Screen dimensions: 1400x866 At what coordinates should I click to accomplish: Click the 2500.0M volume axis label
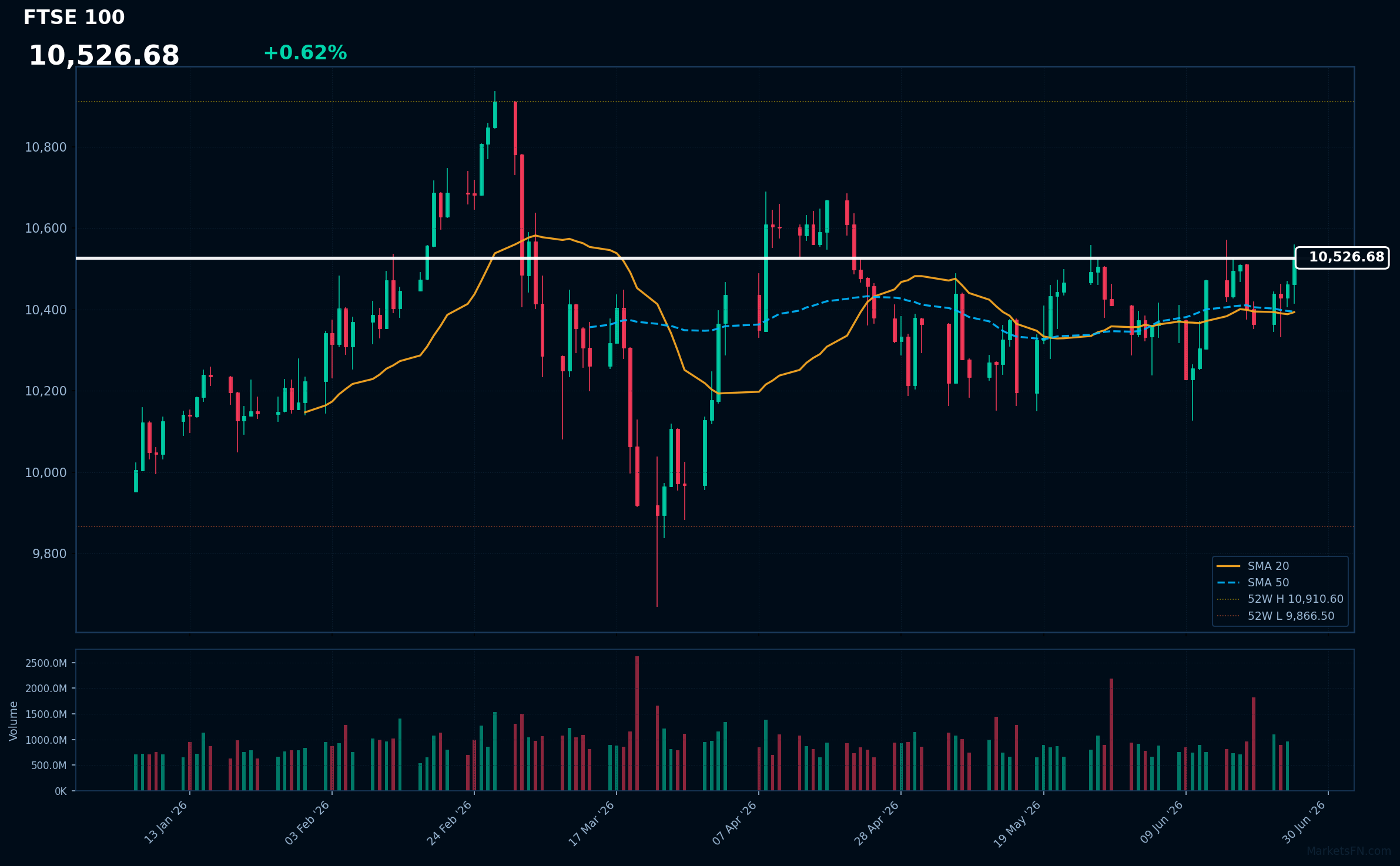pos(46,663)
